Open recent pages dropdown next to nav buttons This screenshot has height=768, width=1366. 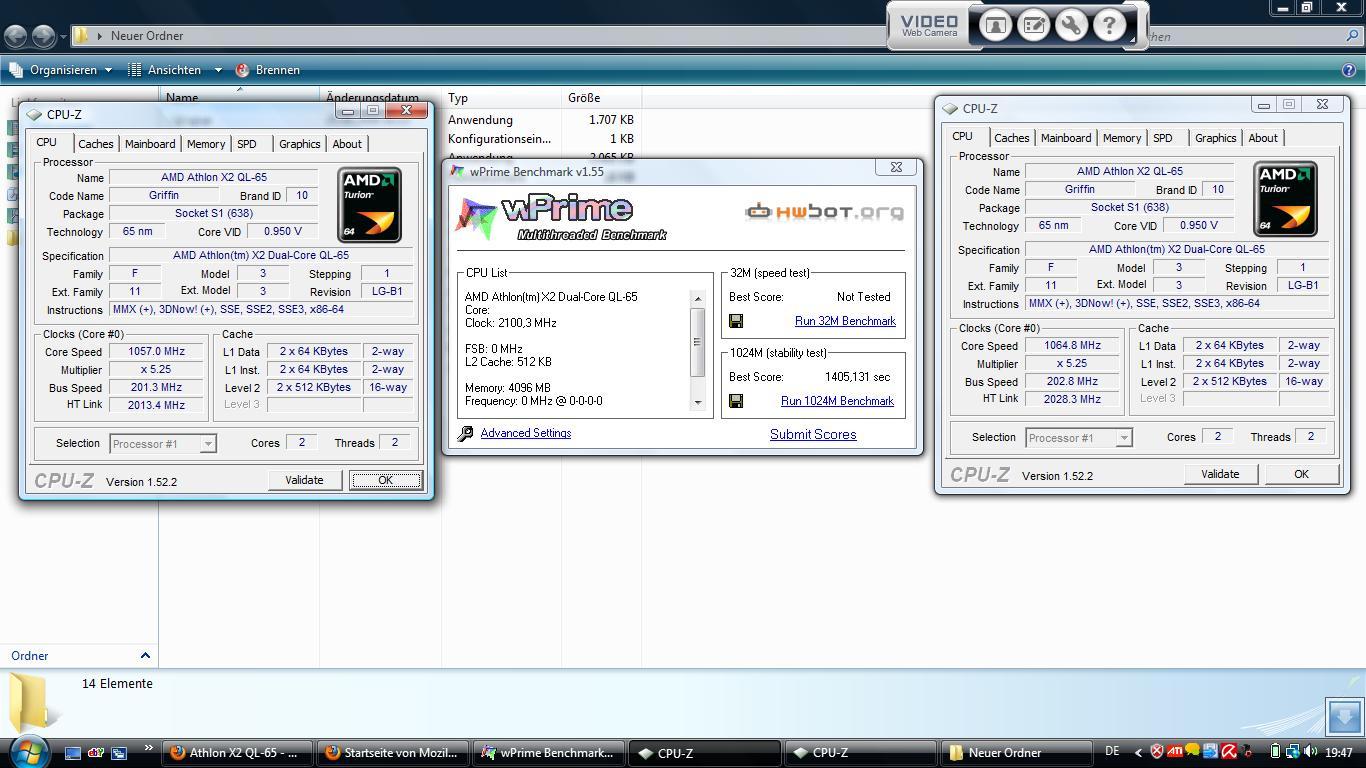tap(63, 37)
